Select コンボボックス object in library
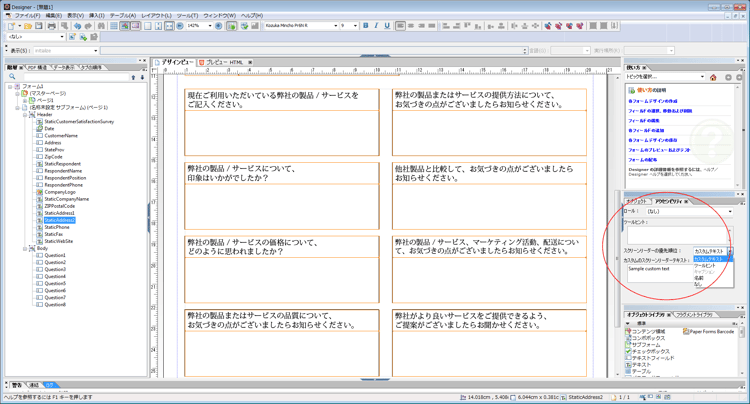The width and height of the screenshot is (750, 404). (648, 338)
